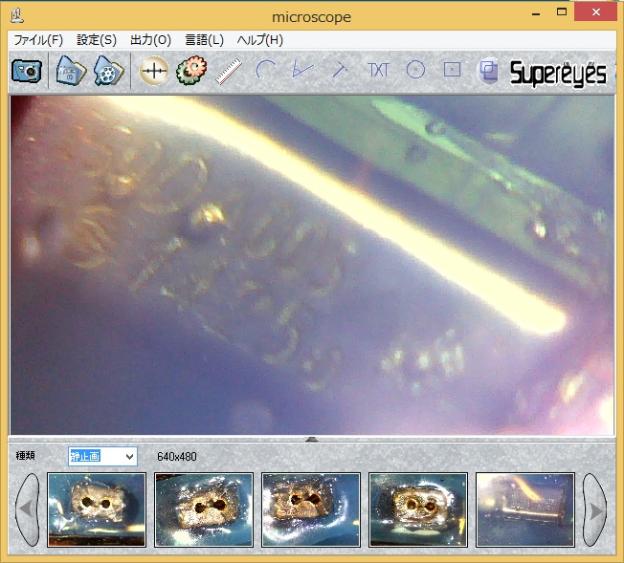Open the 言語(L) language menu
This screenshot has height=563, width=624.
pyautogui.click(x=204, y=40)
